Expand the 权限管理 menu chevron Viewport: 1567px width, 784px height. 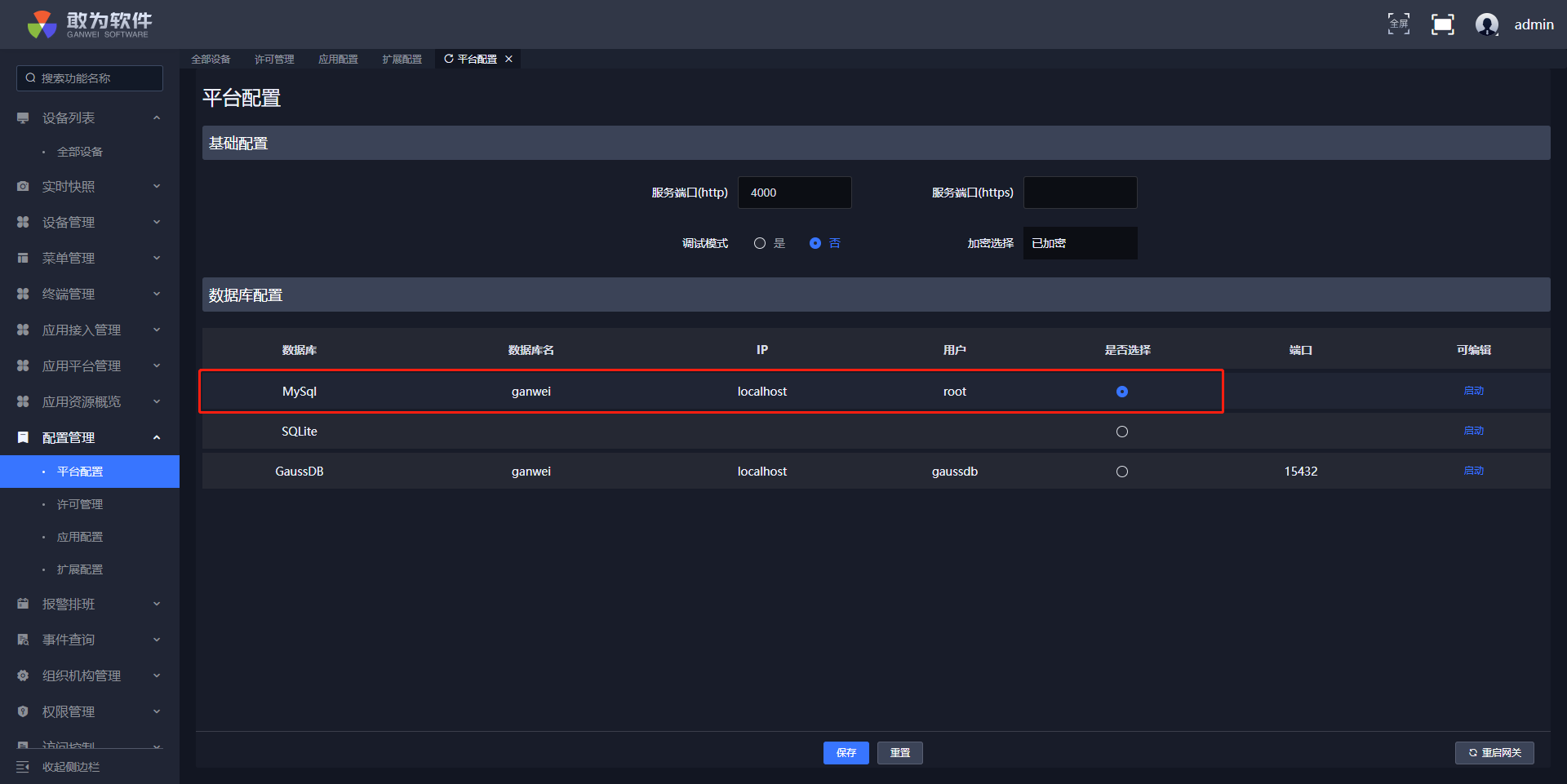157,712
